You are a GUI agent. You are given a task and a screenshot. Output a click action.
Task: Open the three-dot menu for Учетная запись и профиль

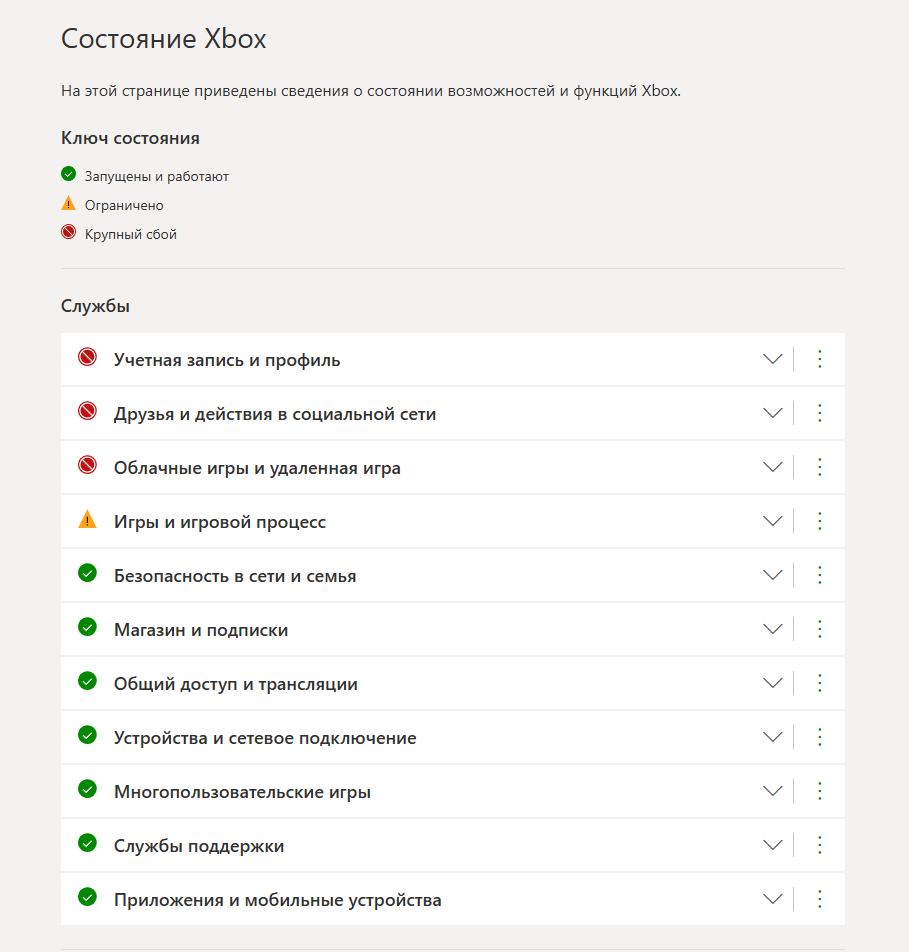pyautogui.click(x=820, y=359)
